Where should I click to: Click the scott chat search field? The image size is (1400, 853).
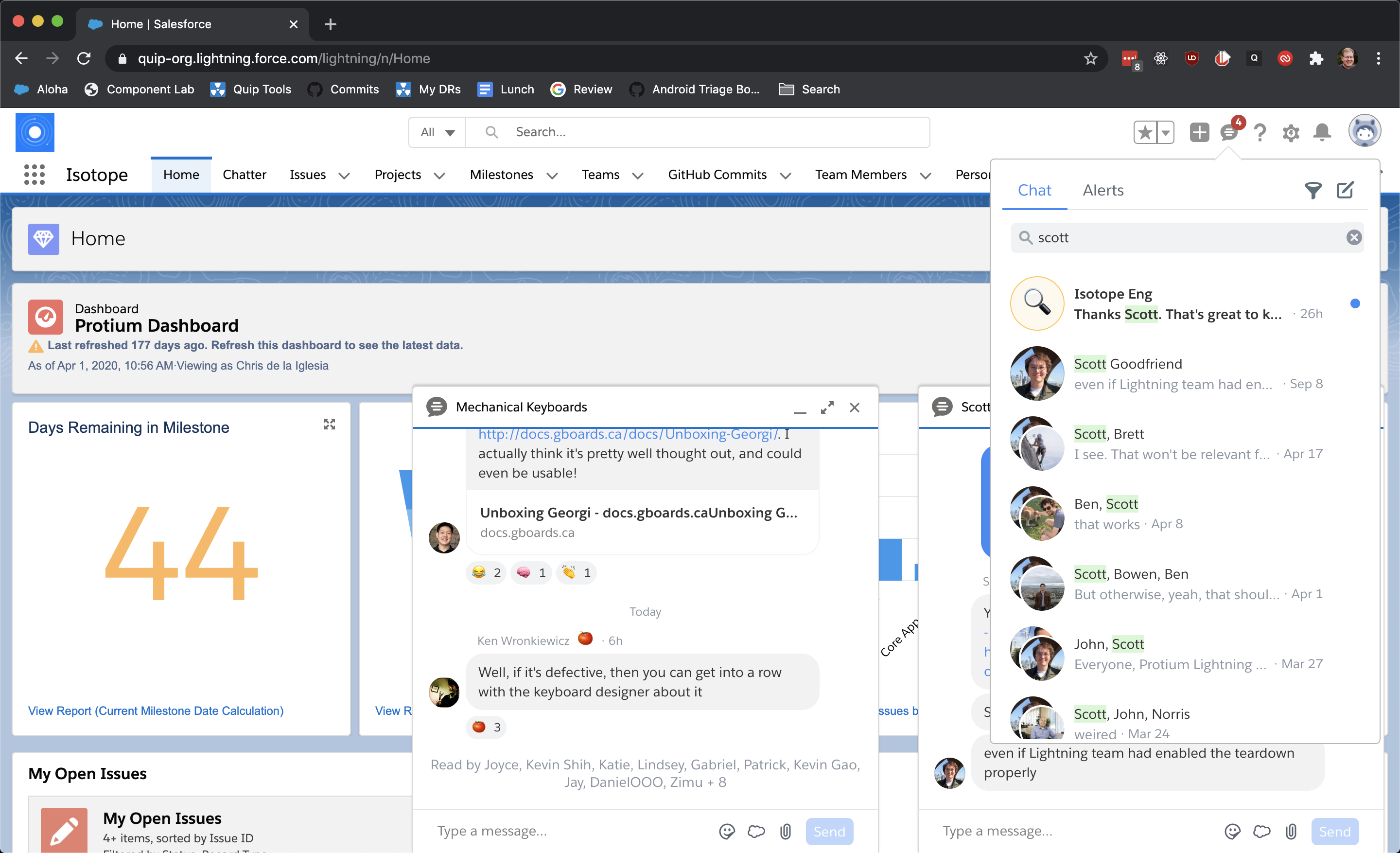pyautogui.click(x=1187, y=237)
